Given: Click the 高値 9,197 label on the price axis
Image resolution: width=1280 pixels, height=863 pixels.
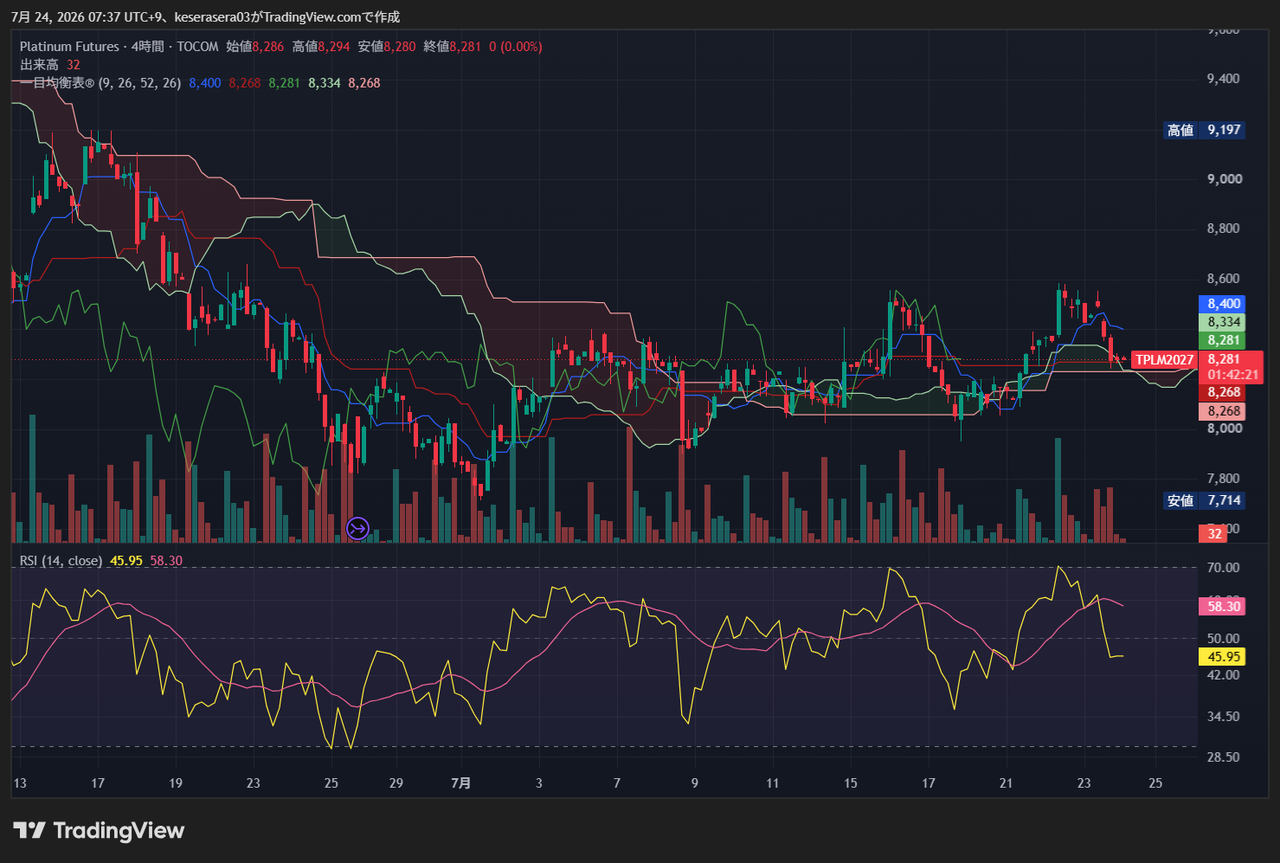Looking at the screenshot, I should coord(1204,130).
